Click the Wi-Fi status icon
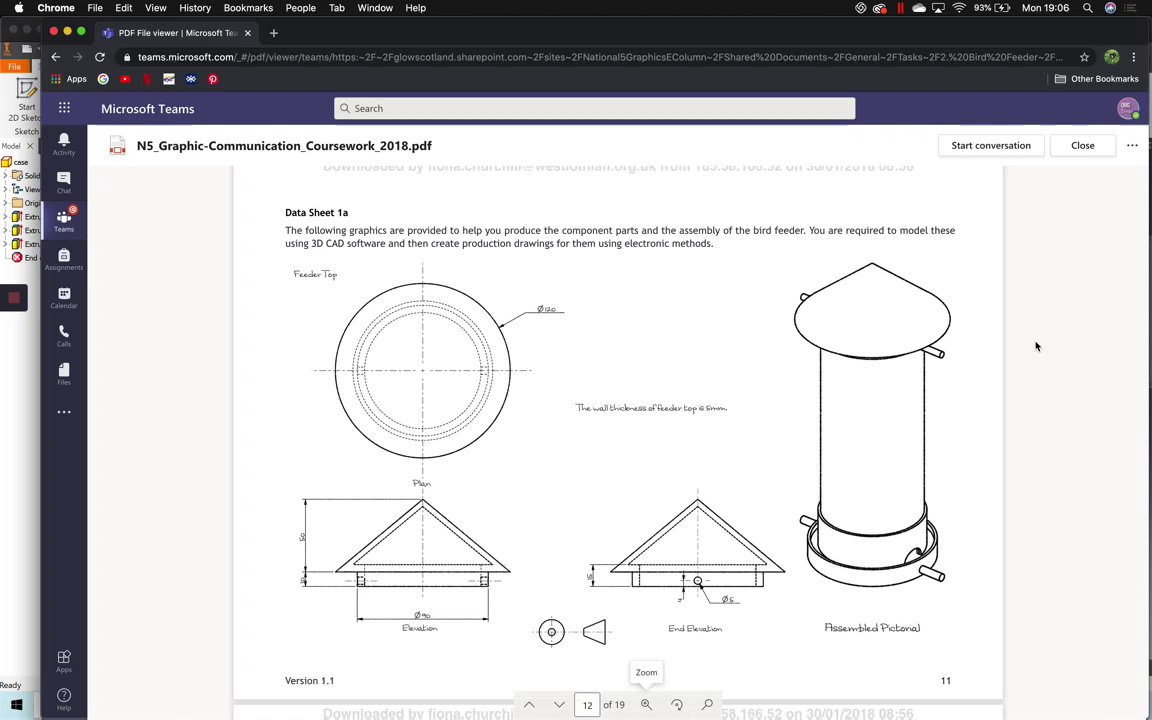The image size is (1152, 720). click(959, 8)
